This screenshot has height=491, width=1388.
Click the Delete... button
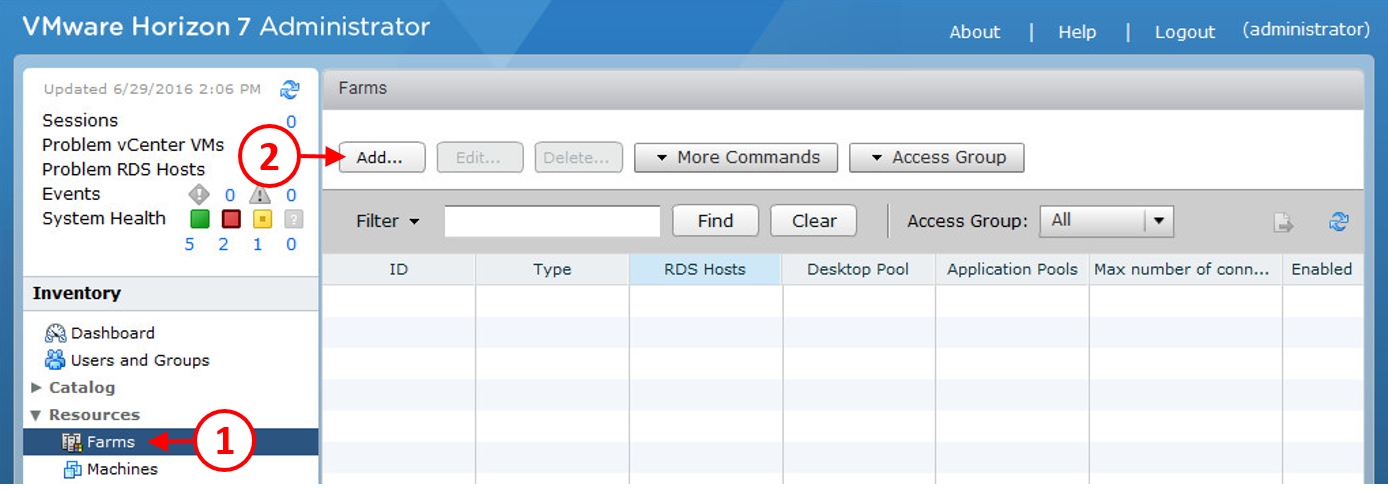click(579, 158)
